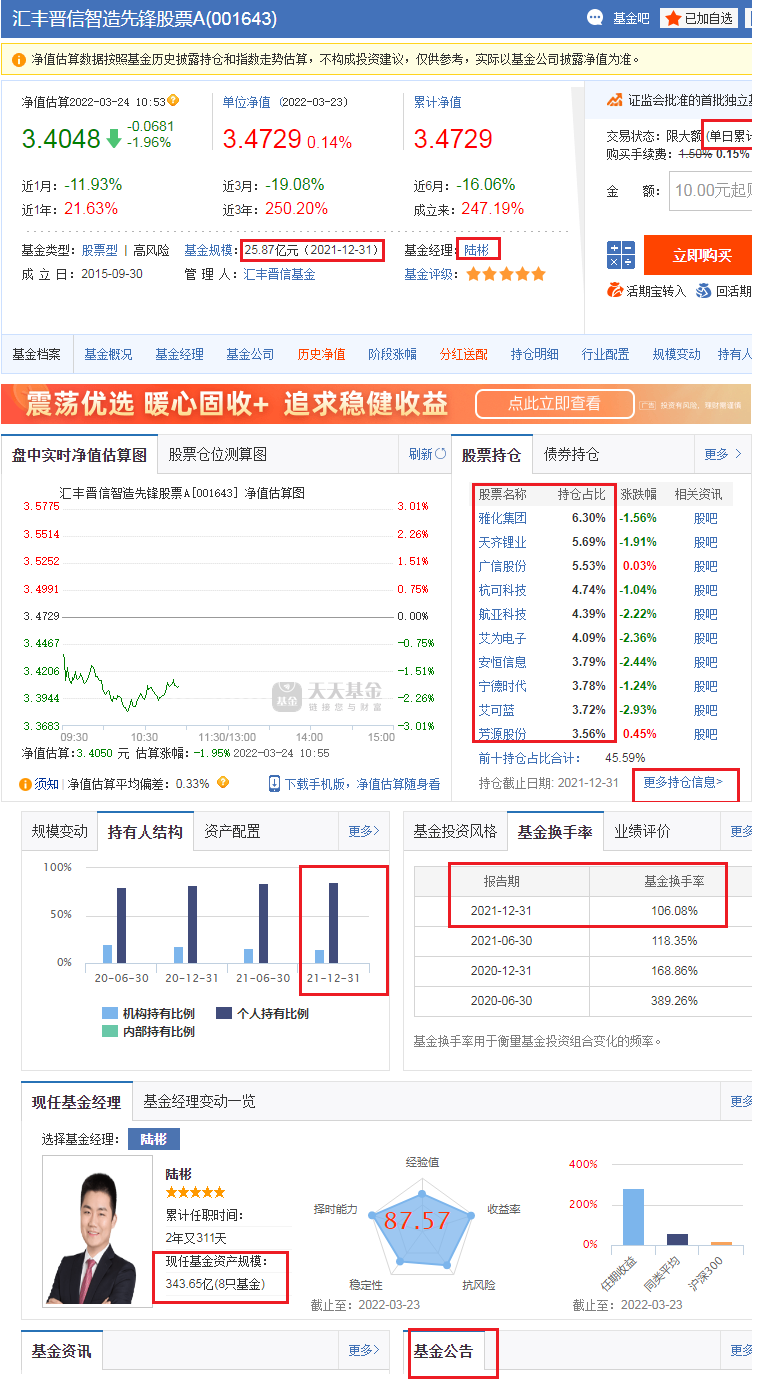Open 股吧 link in 广信股份 row
The height and width of the screenshot is (1396, 762).
(706, 566)
